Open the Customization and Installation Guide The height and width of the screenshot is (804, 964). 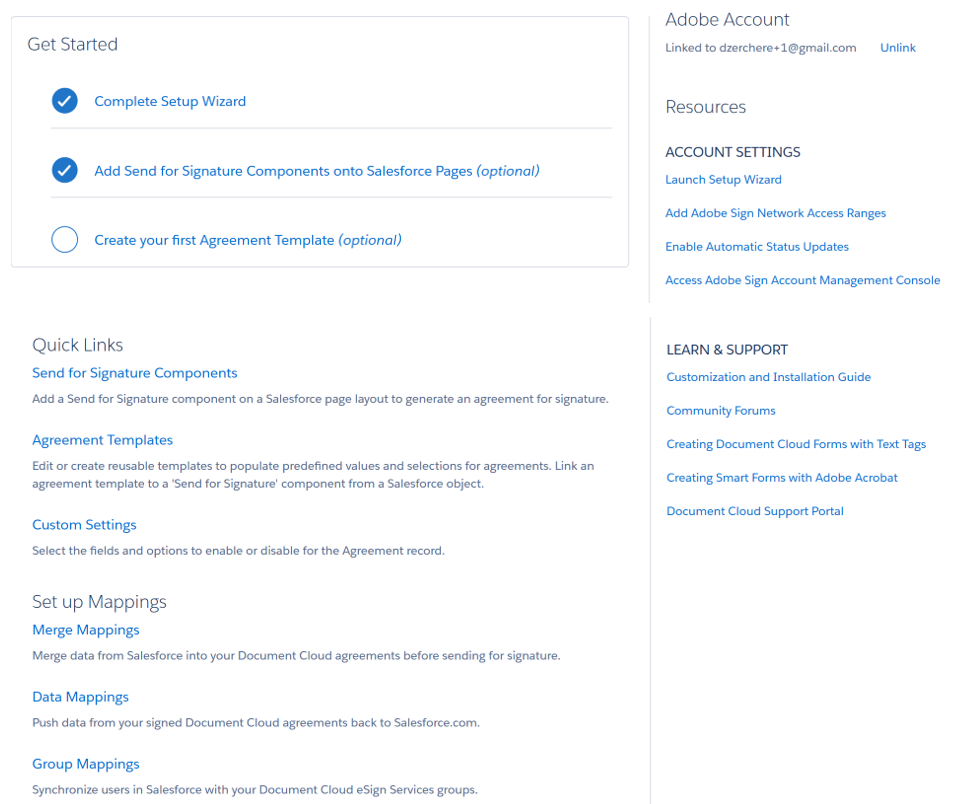[x=768, y=377]
